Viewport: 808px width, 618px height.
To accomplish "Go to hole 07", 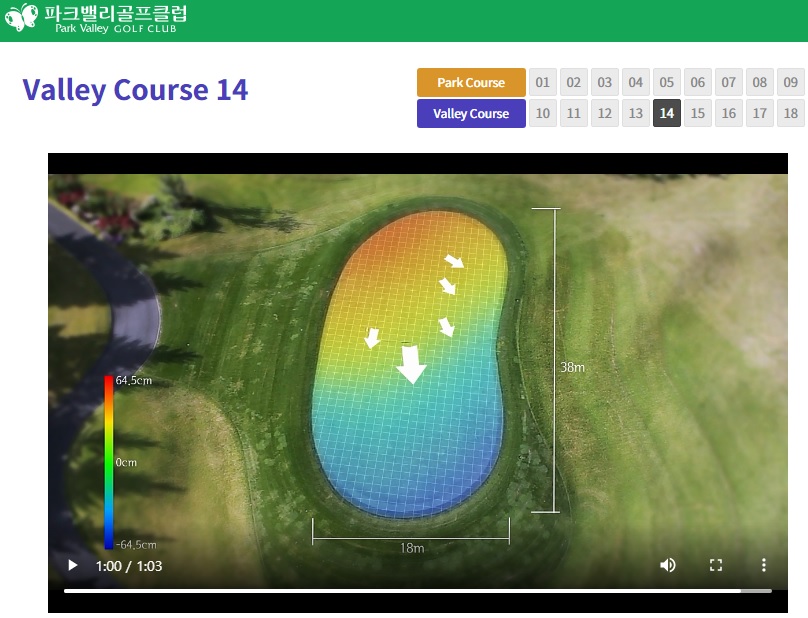I will pos(729,82).
